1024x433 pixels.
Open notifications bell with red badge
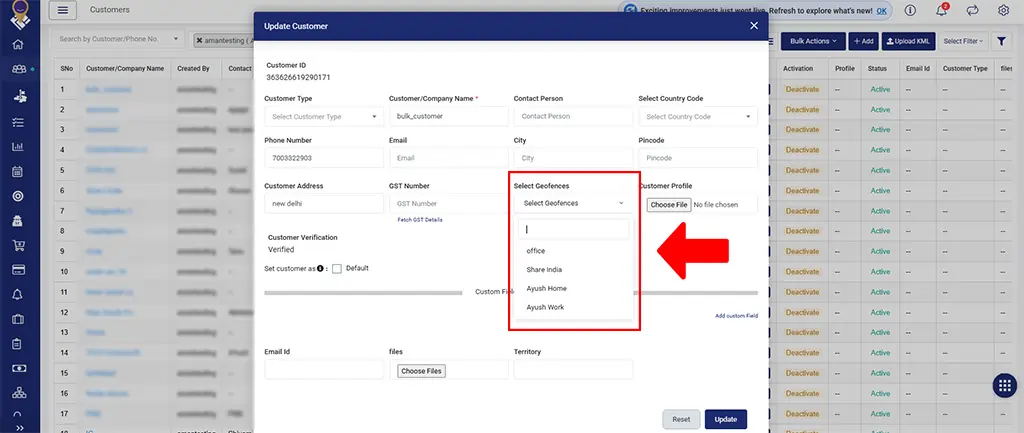(942, 10)
